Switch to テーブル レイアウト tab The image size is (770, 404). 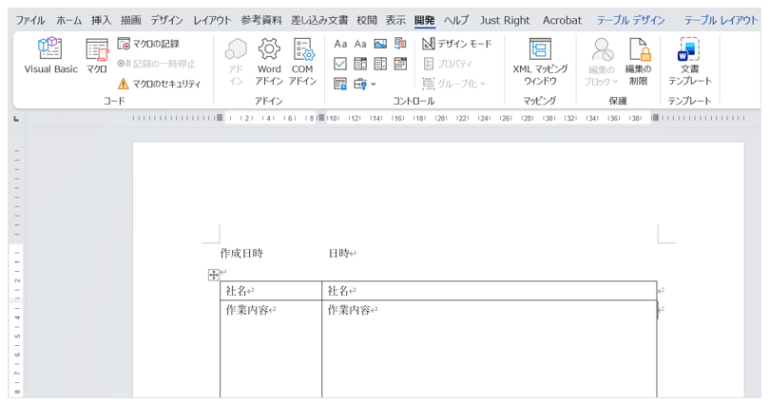(x=721, y=20)
